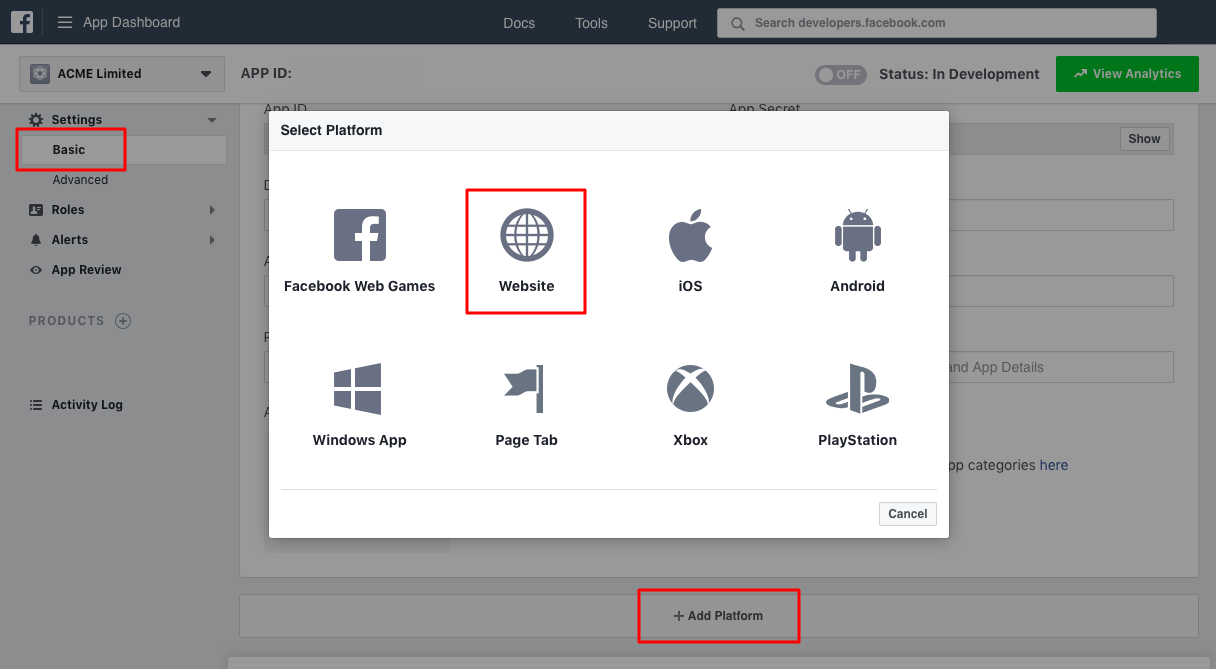The image size is (1216, 669).
Task: Cancel the Select Platform dialog
Action: (908, 513)
